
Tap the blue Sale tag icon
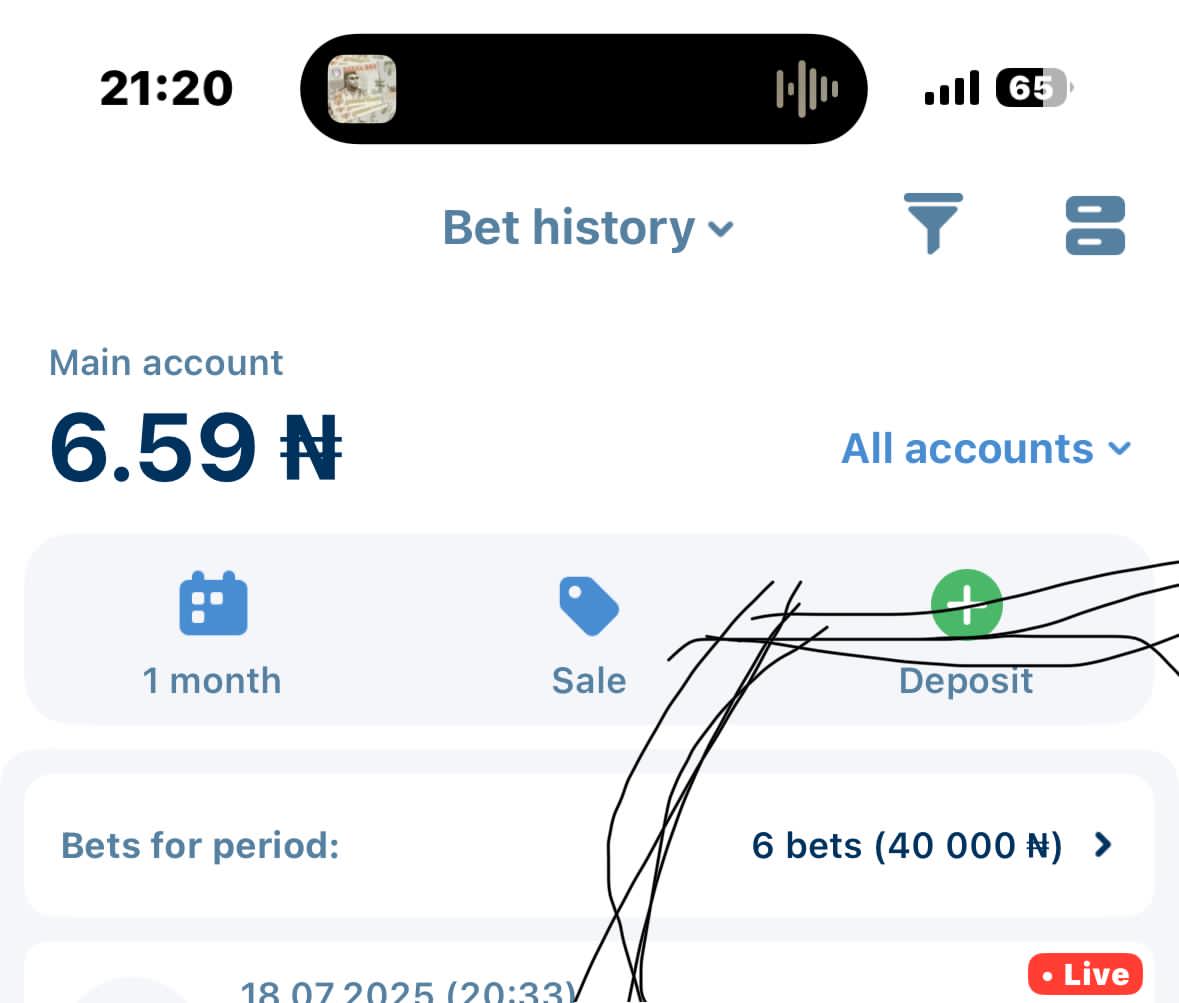click(x=589, y=606)
